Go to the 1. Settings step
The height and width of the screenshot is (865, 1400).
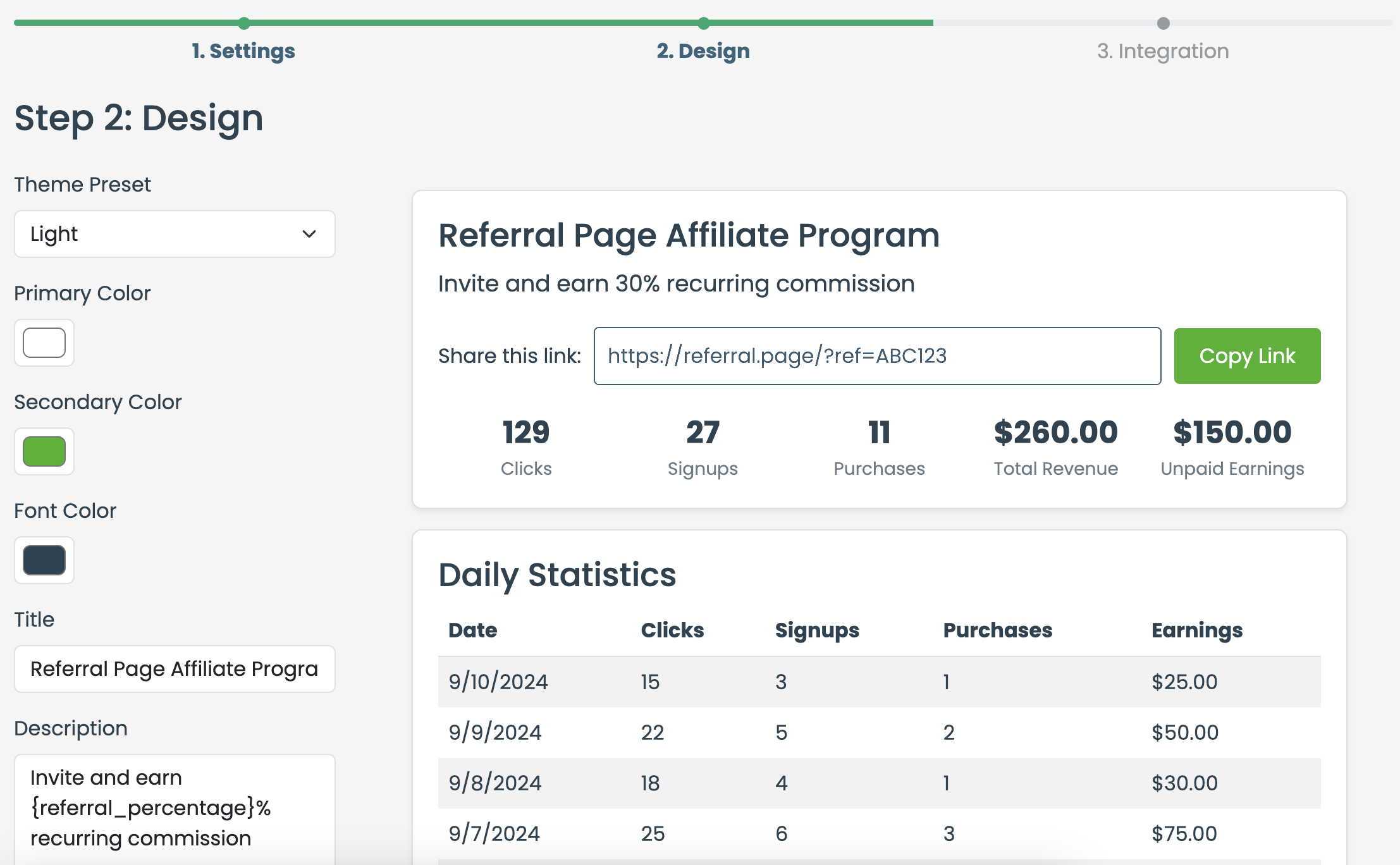tap(243, 51)
